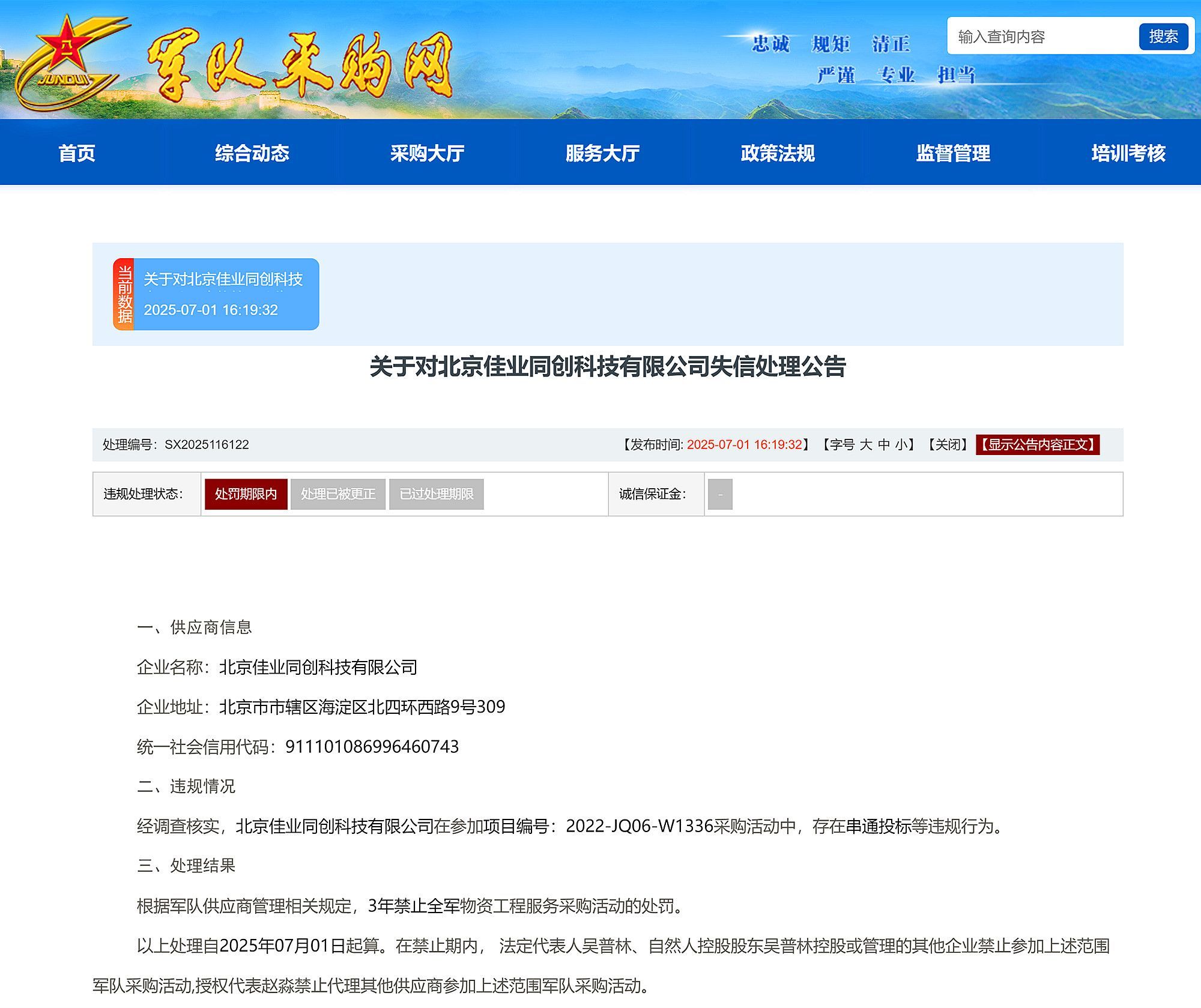The width and height of the screenshot is (1201, 1008).
Task: Set font size to 中
Action: pos(884,444)
